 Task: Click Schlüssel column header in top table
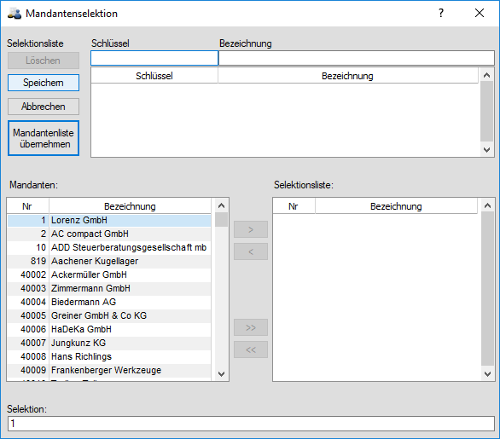(x=154, y=76)
